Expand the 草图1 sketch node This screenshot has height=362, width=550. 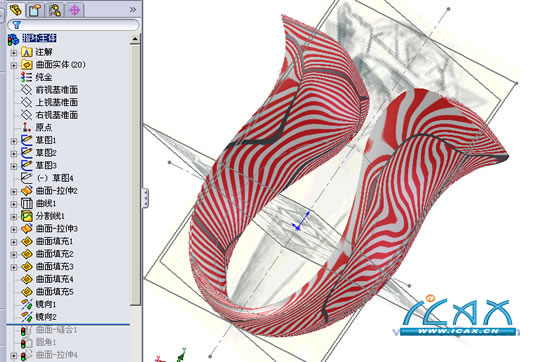(14, 141)
